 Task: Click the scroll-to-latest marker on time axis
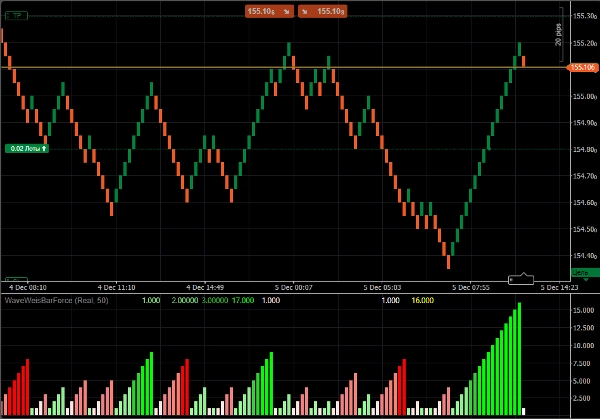(522, 279)
